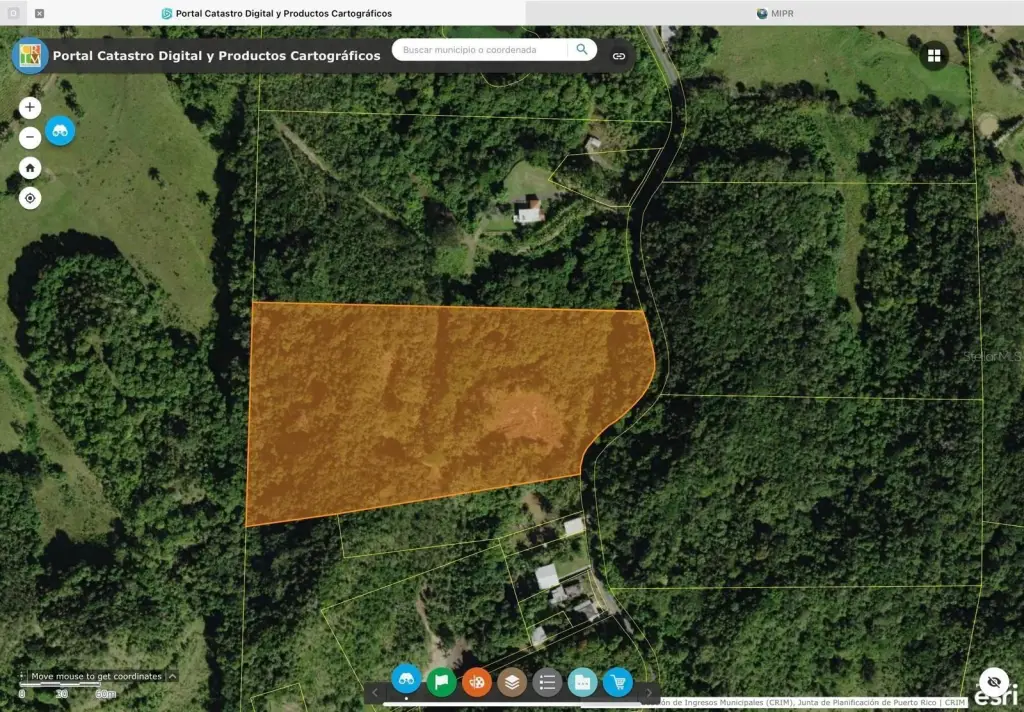The height and width of the screenshot is (712, 1024).
Task: Toggle the coordinate capture crosshair icon
Action: click(x=23, y=677)
